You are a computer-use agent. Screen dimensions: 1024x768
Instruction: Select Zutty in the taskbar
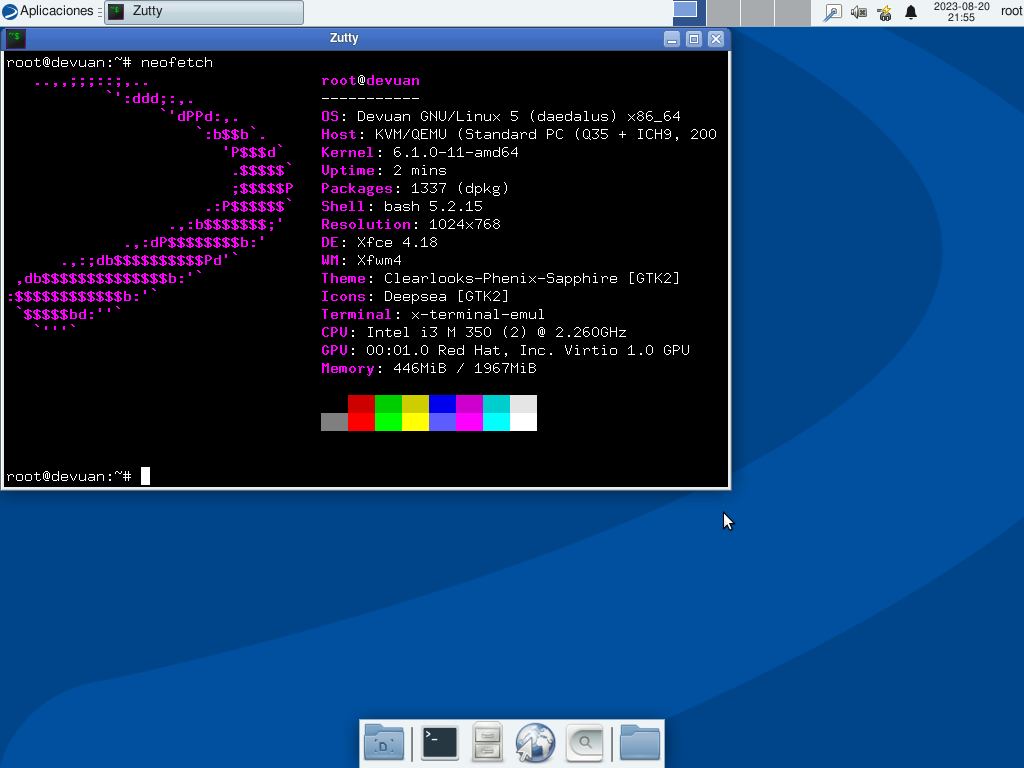(x=204, y=12)
